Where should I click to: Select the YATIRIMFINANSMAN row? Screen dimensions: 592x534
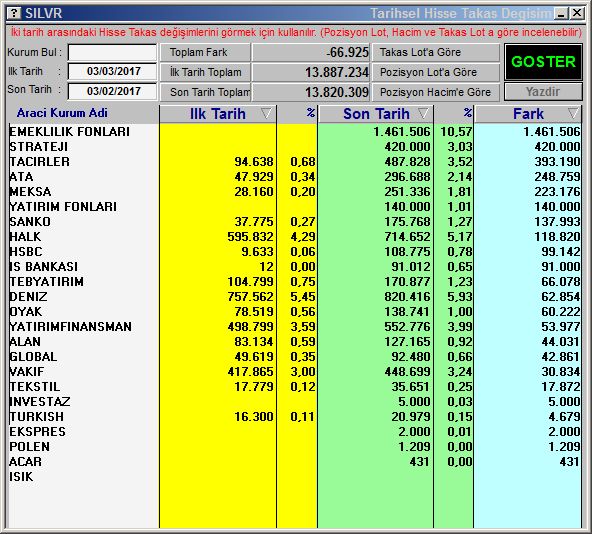tap(294, 327)
